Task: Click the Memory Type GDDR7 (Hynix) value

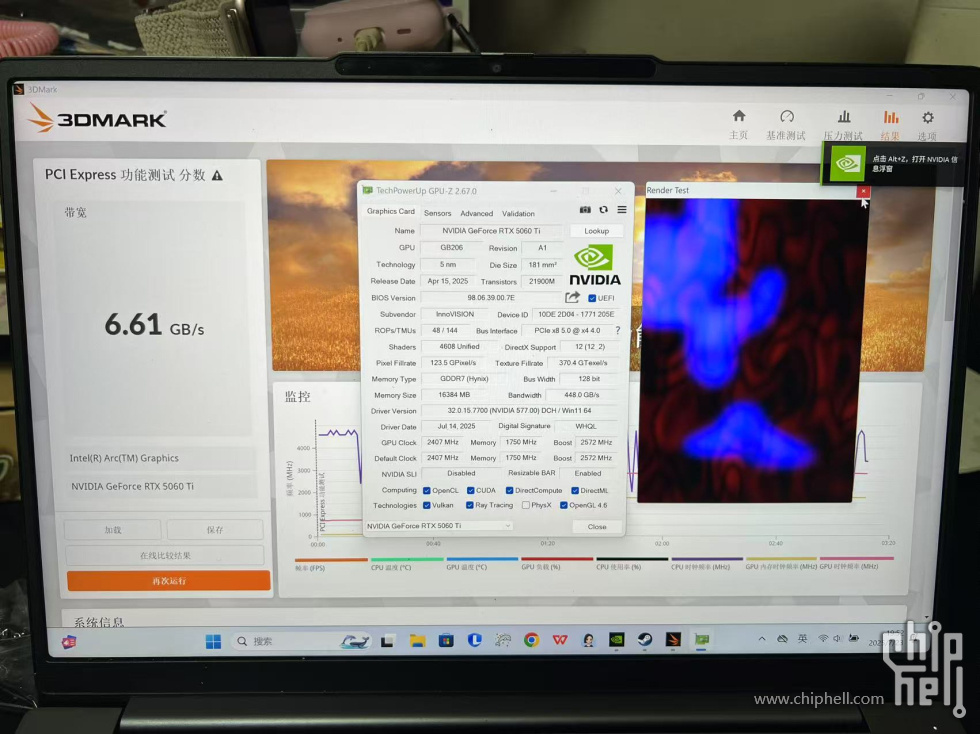Action: (x=464, y=379)
